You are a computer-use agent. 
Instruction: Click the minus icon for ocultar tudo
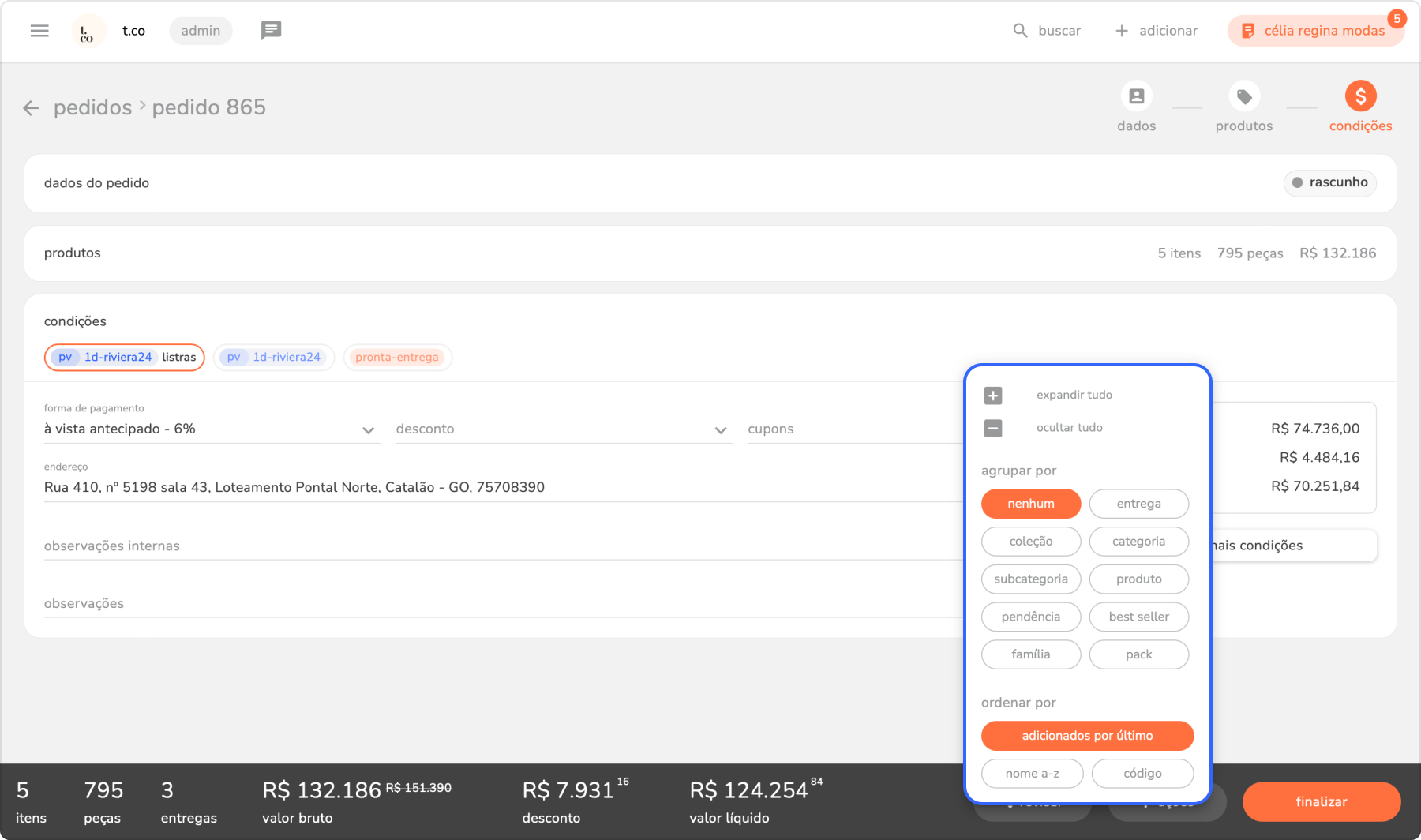tap(993, 428)
